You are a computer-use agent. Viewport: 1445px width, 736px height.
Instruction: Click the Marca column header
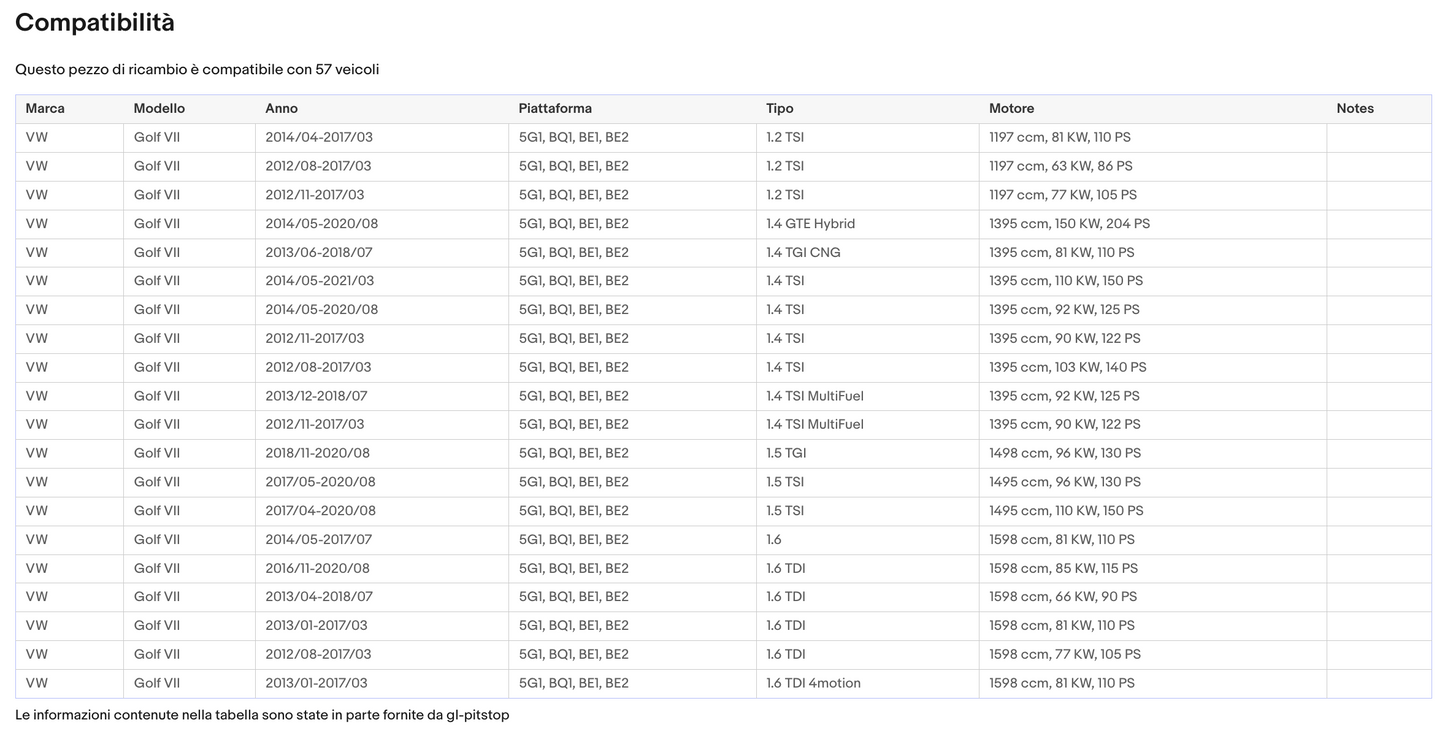tap(45, 108)
